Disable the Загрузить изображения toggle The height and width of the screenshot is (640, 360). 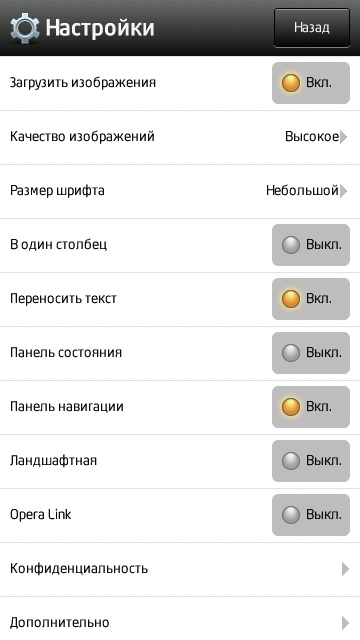pos(311,83)
